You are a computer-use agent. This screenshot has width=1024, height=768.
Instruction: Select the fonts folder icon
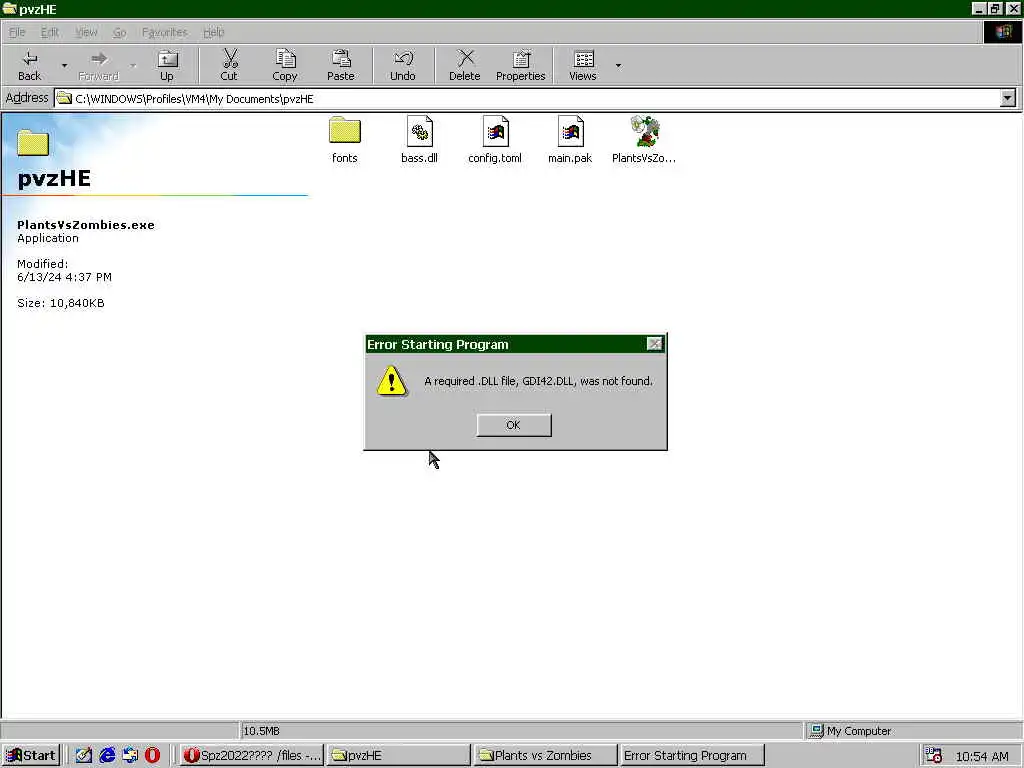click(x=345, y=131)
